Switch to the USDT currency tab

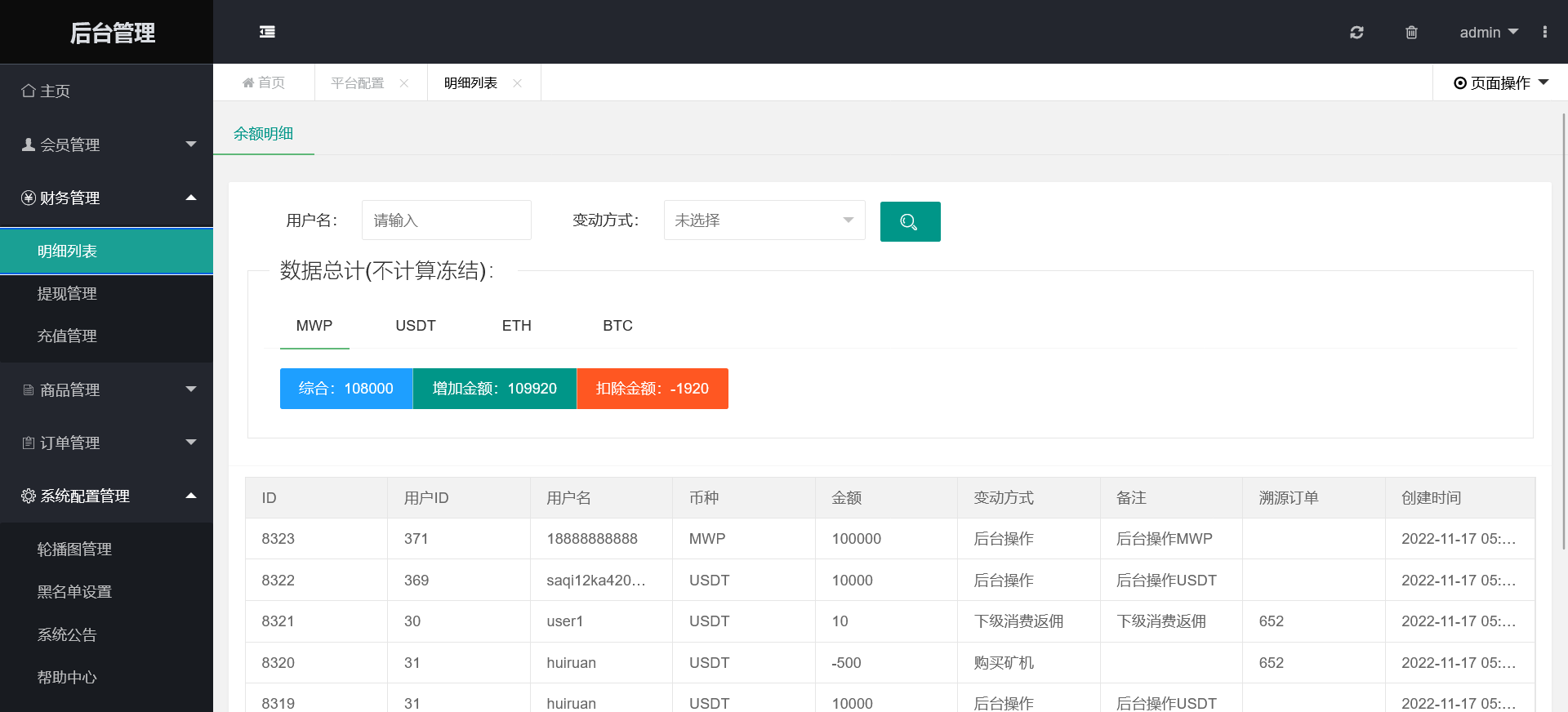pos(416,326)
